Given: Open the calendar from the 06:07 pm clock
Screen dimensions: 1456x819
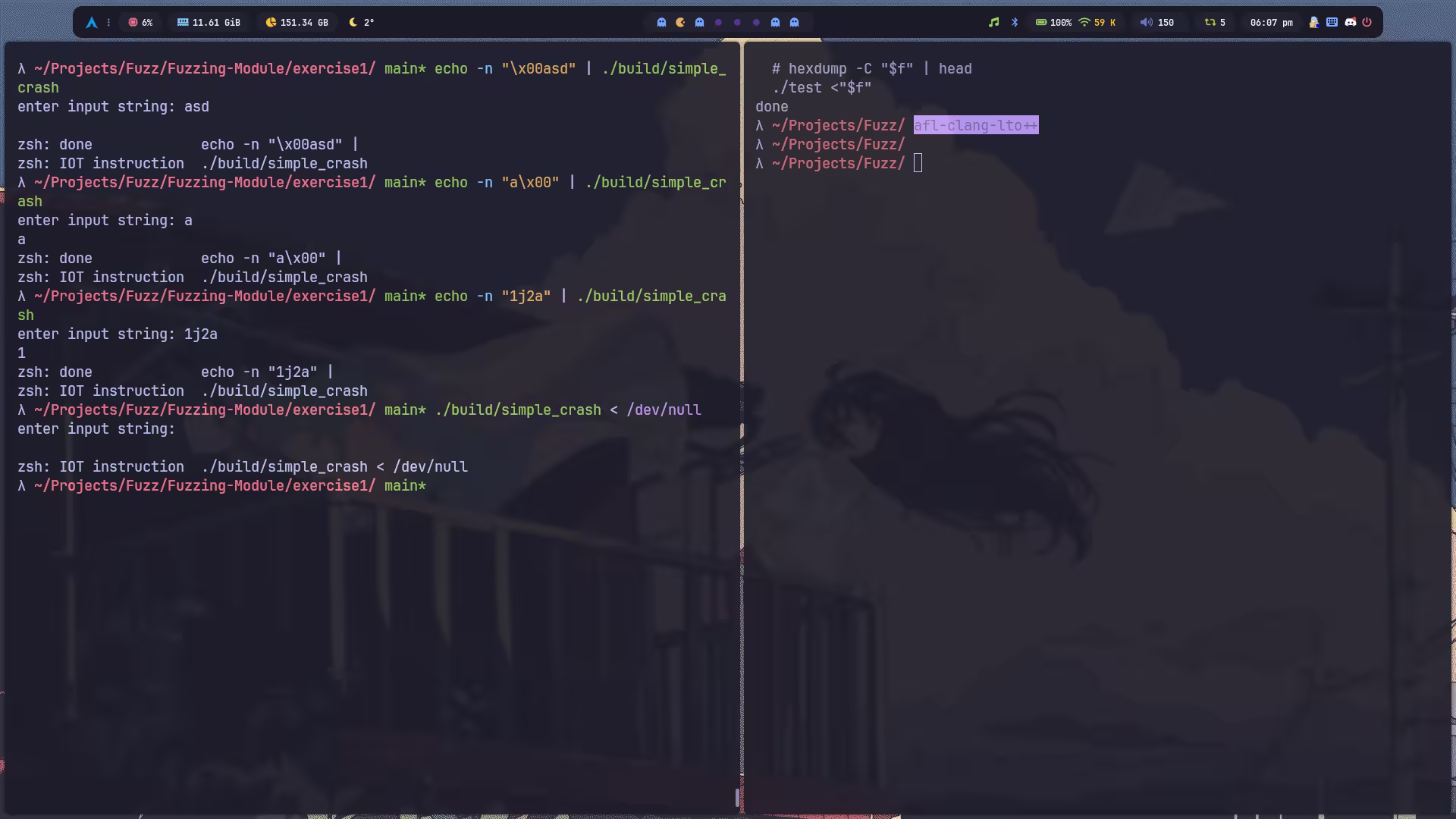Looking at the screenshot, I should (1271, 23).
